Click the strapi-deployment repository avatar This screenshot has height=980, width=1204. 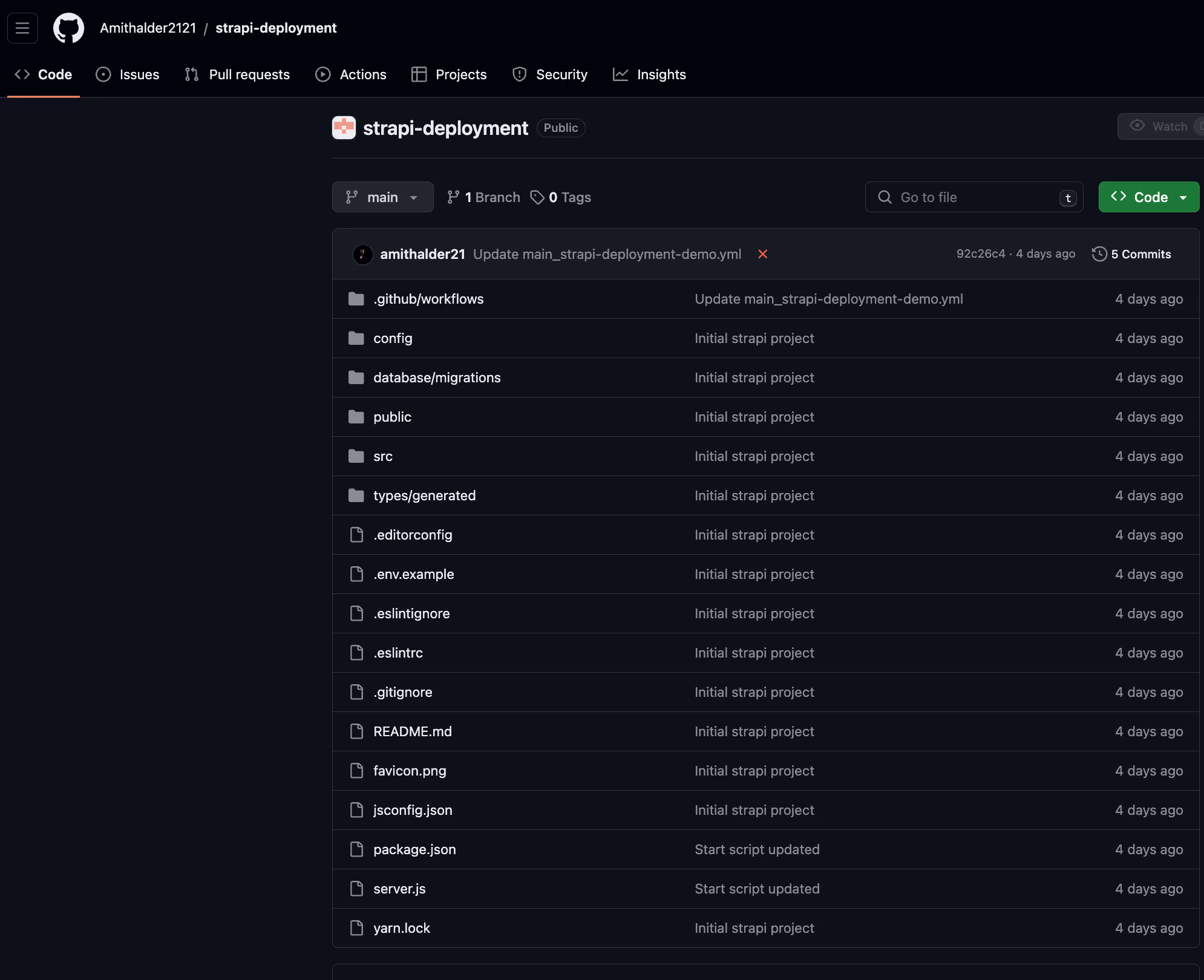[344, 128]
